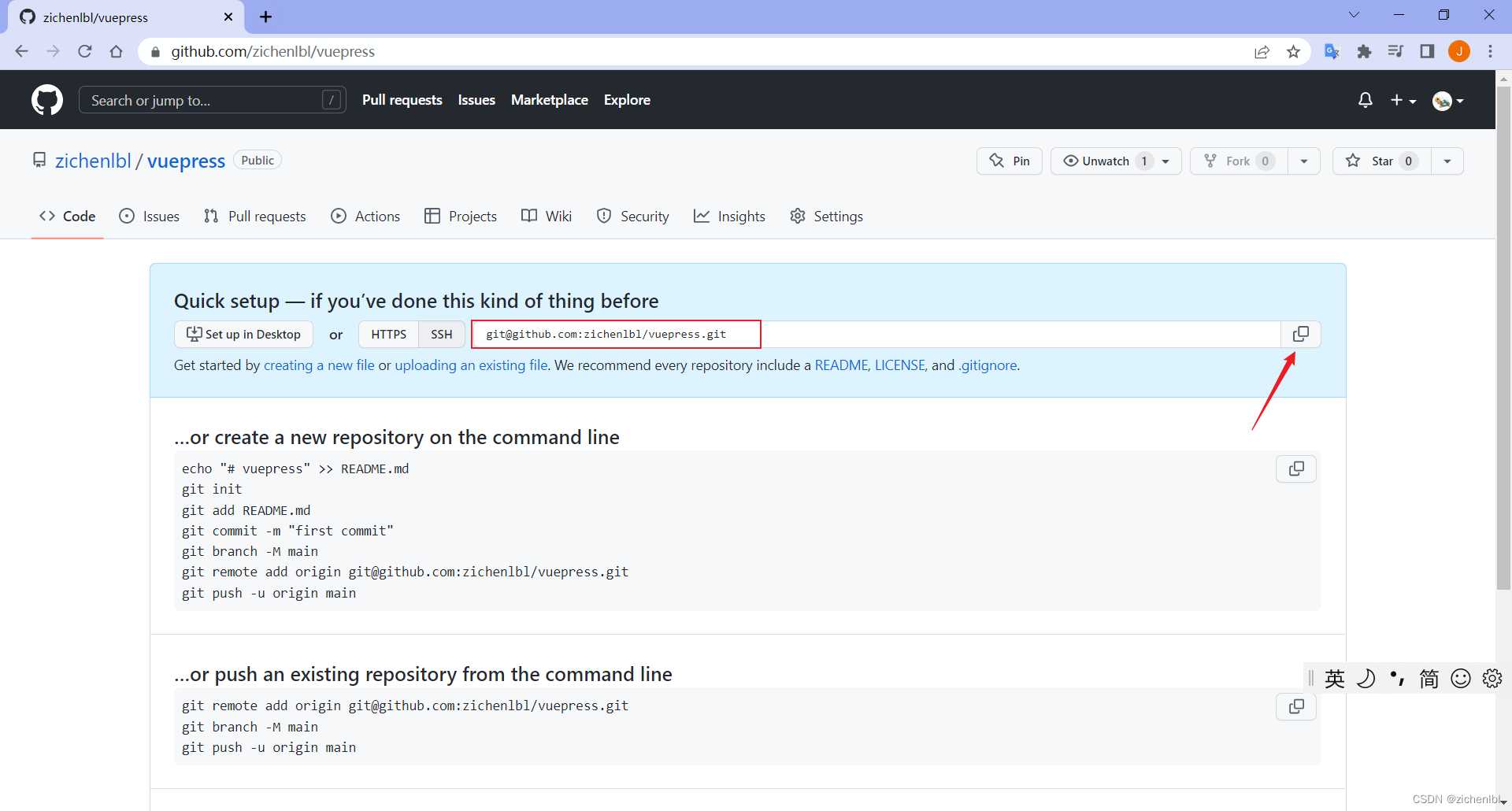
Task: Open the zichenlbl owner link
Action: pos(93,161)
